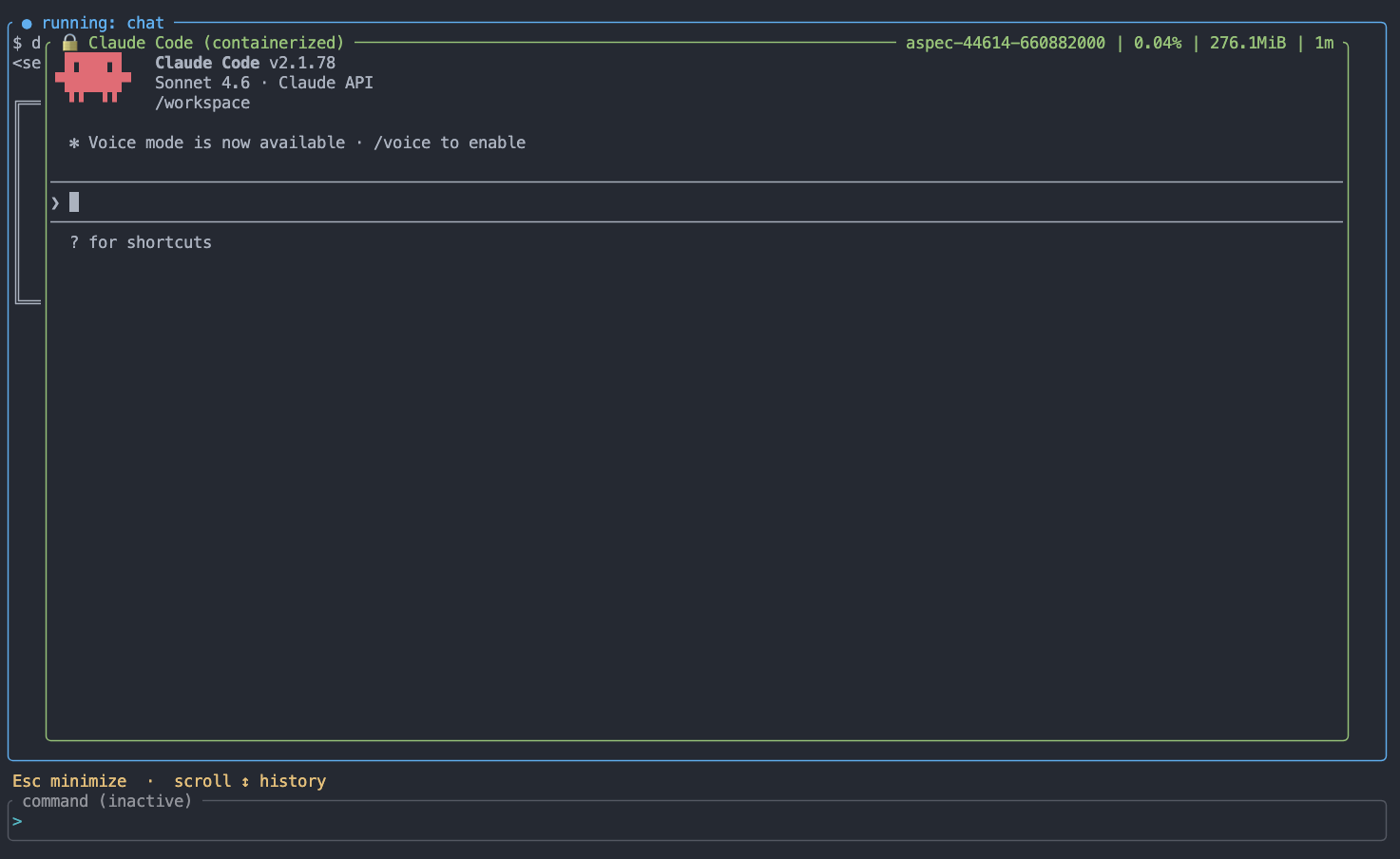Click the pink Claude Code mascot
The image size is (1400, 859).
click(x=92, y=77)
